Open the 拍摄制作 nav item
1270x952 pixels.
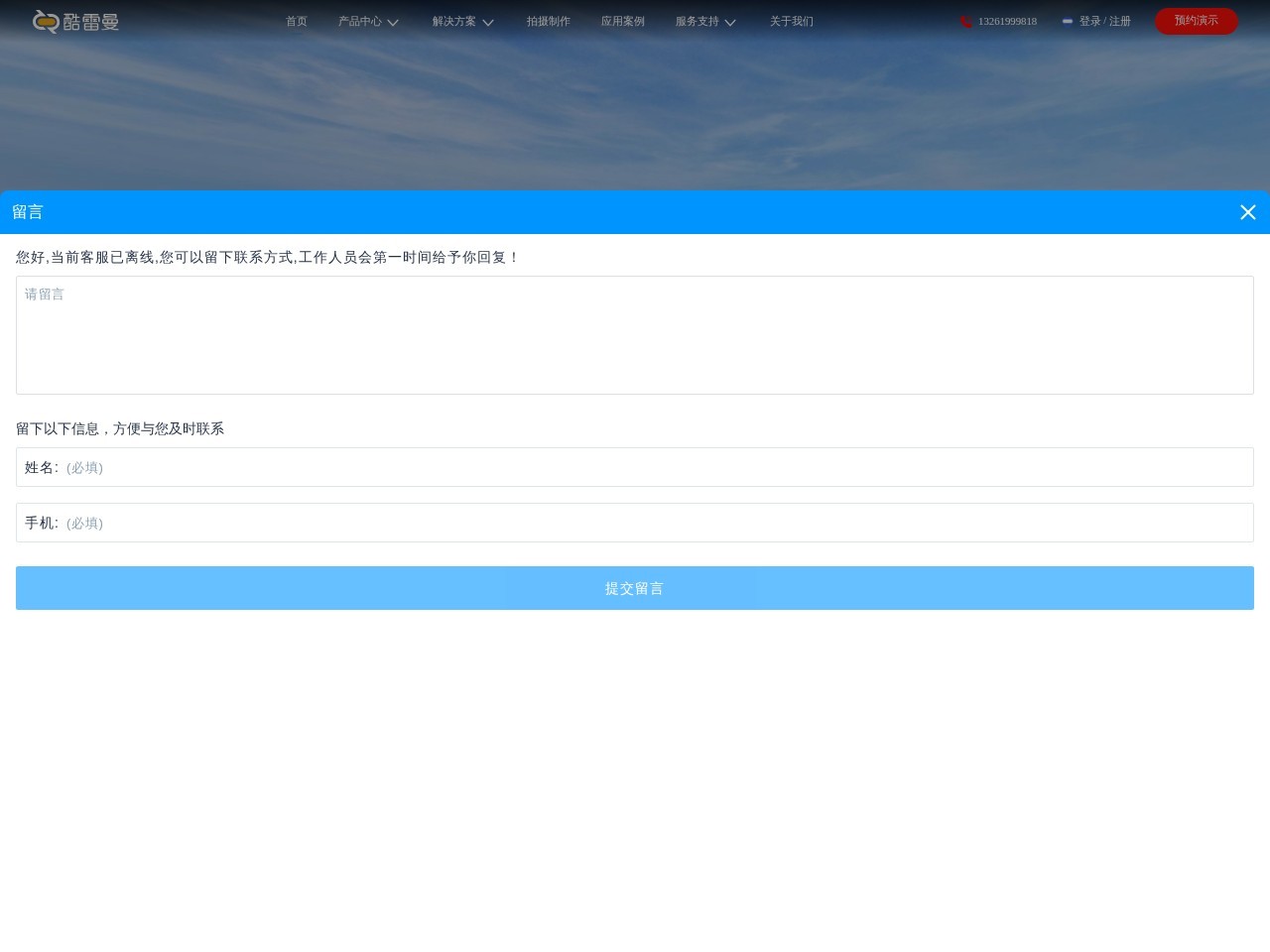coord(548,21)
